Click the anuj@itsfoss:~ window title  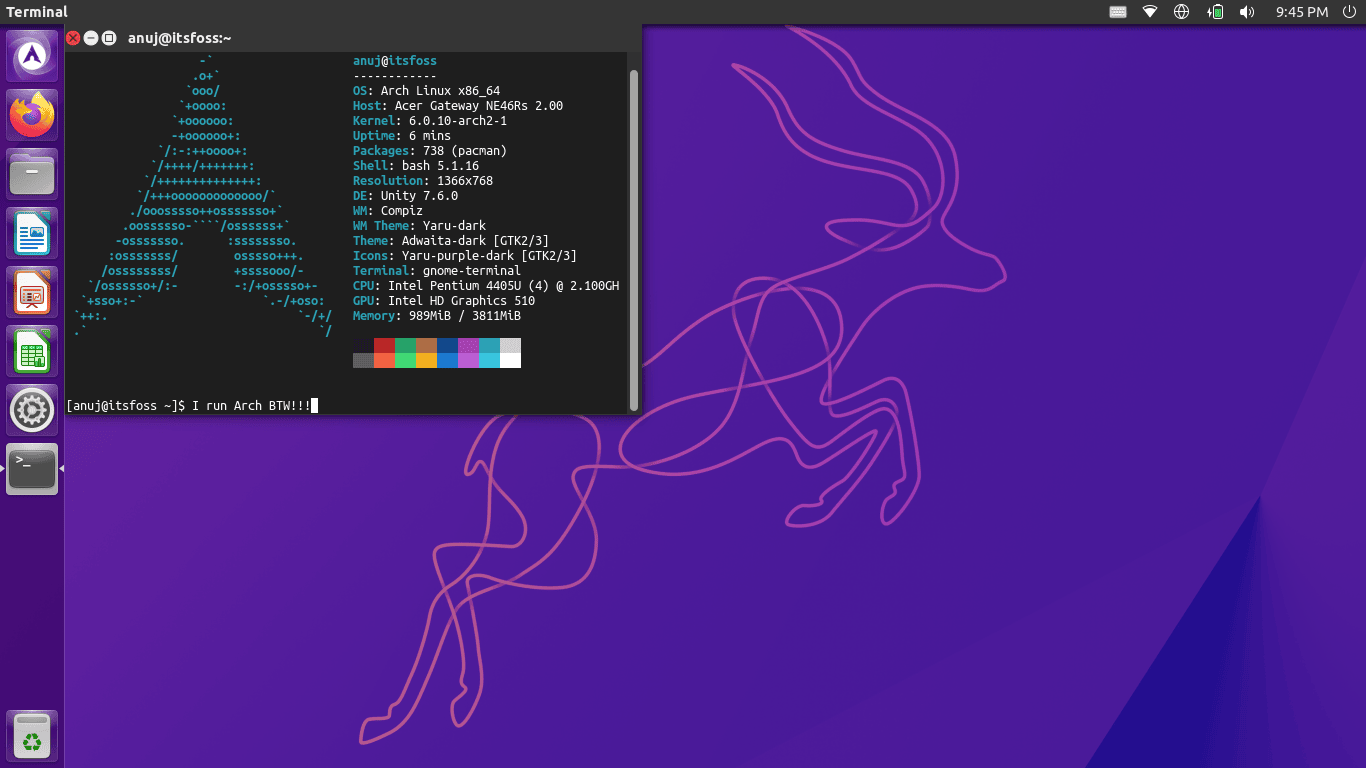(180, 38)
